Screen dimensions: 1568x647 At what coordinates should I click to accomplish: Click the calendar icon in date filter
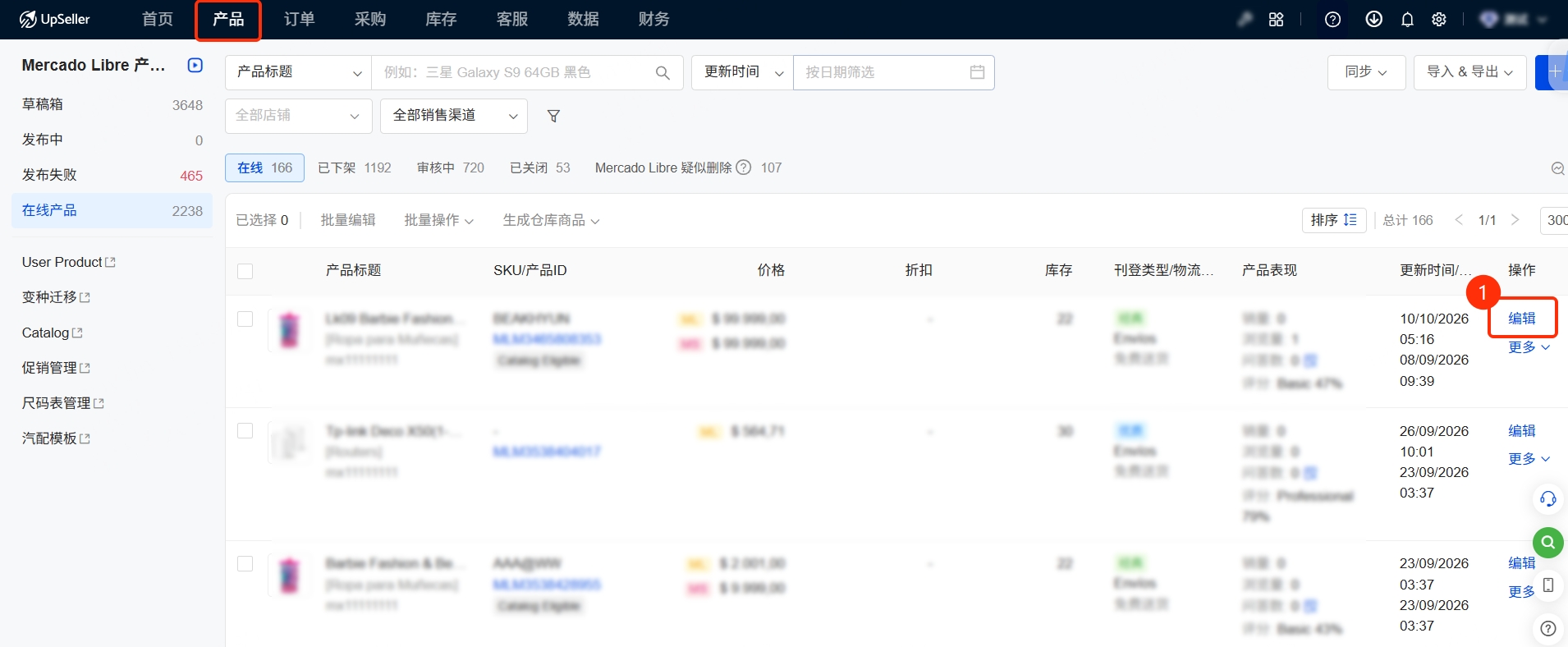point(977,72)
